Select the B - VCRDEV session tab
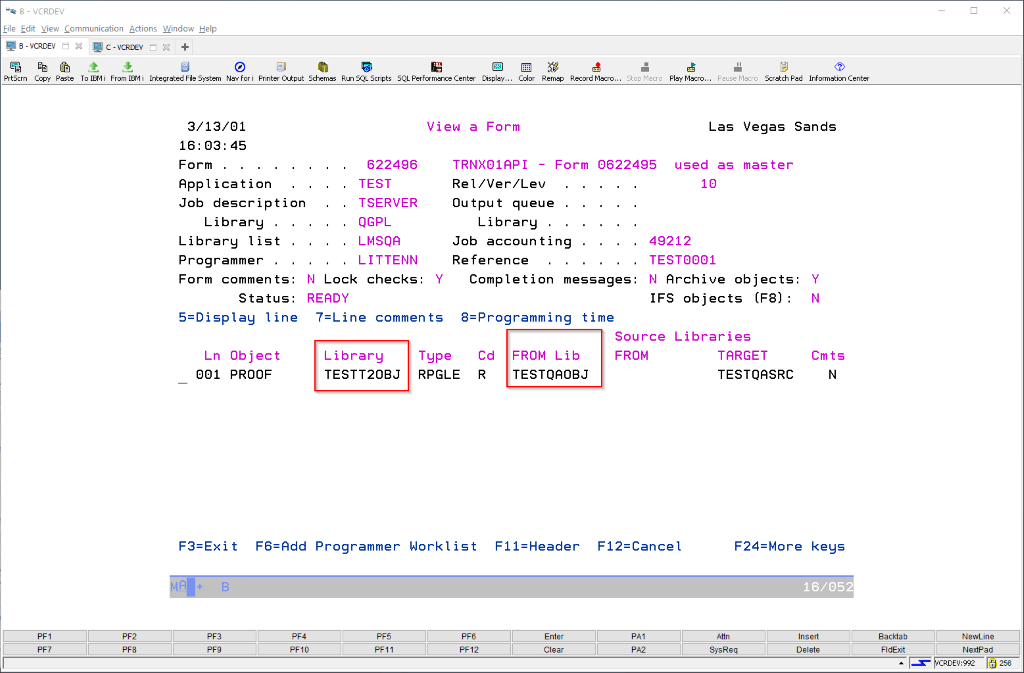Image resolution: width=1024 pixels, height=673 pixels. [x=37, y=46]
